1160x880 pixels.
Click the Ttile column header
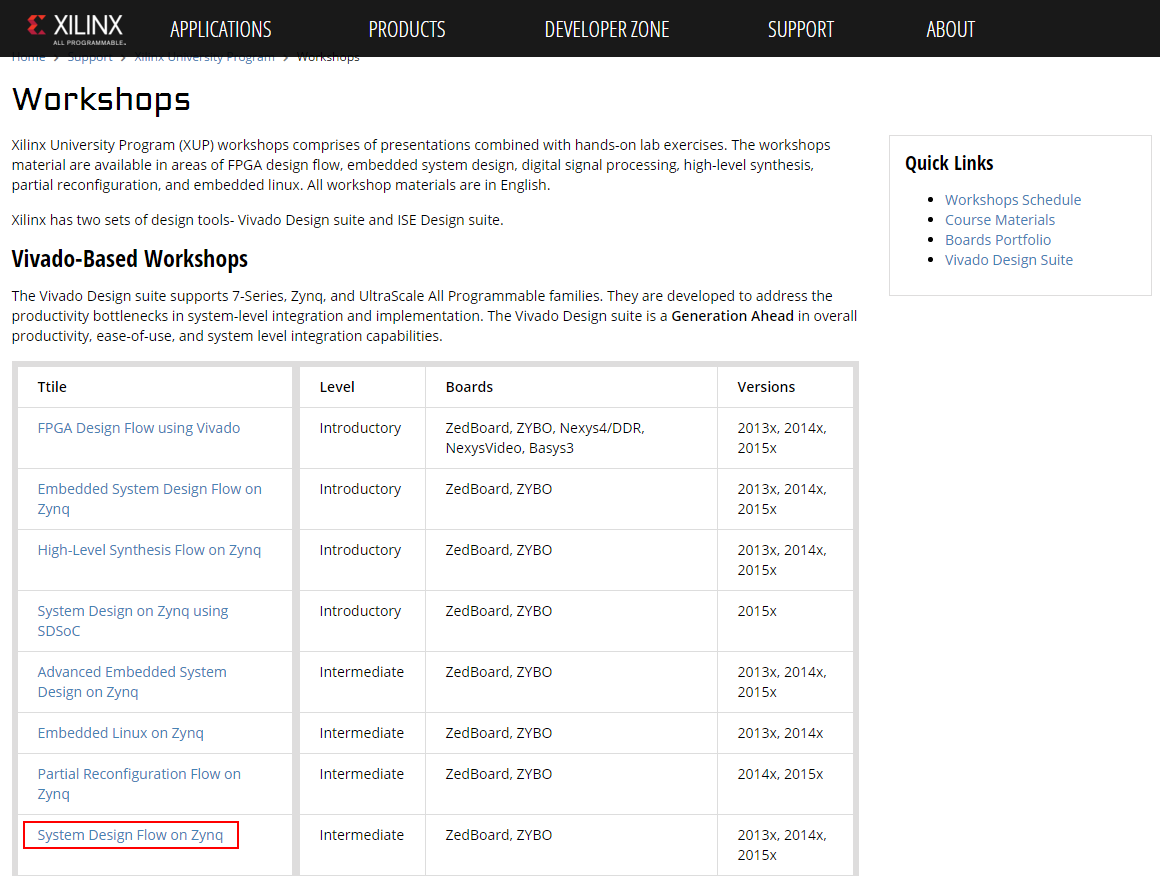click(52, 387)
